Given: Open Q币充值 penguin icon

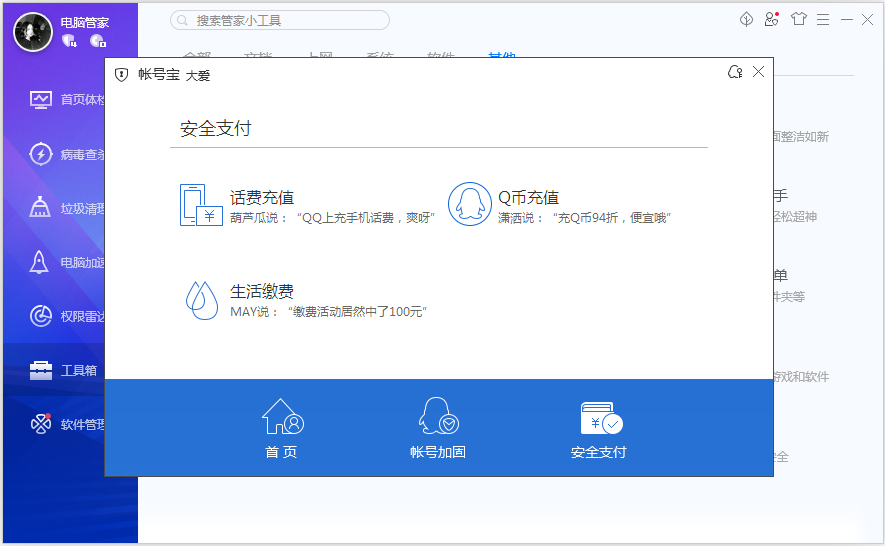Looking at the screenshot, I should point(470,204).
